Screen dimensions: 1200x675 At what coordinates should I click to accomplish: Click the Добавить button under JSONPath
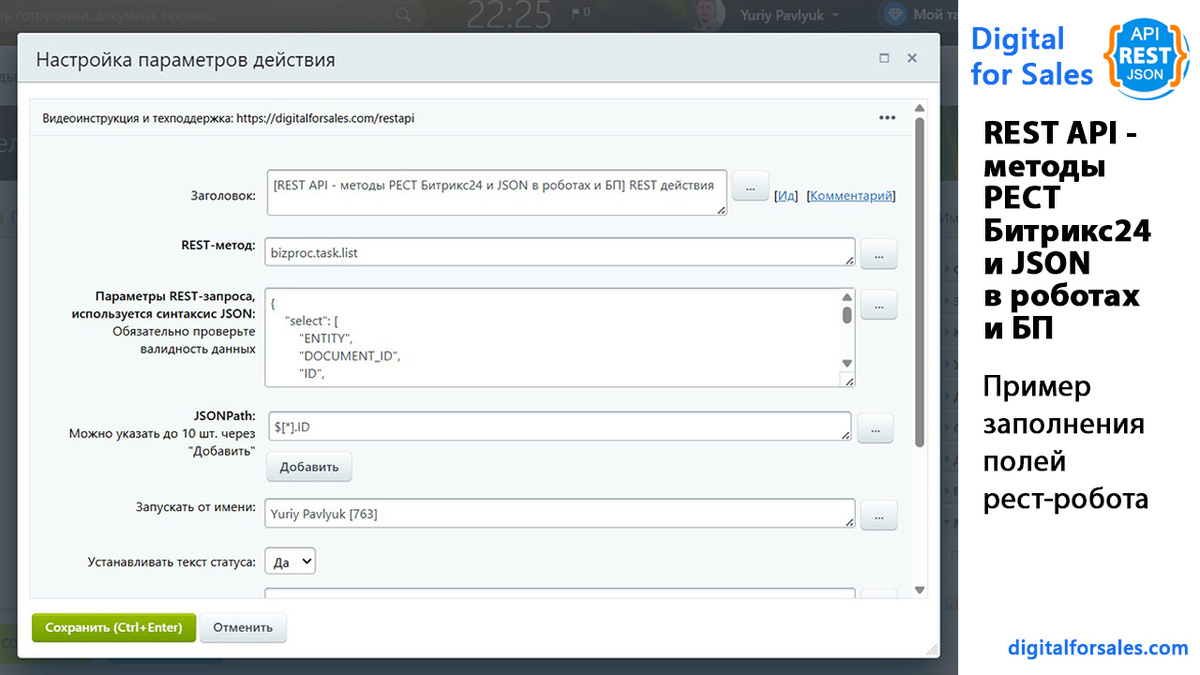click(309, 467)
